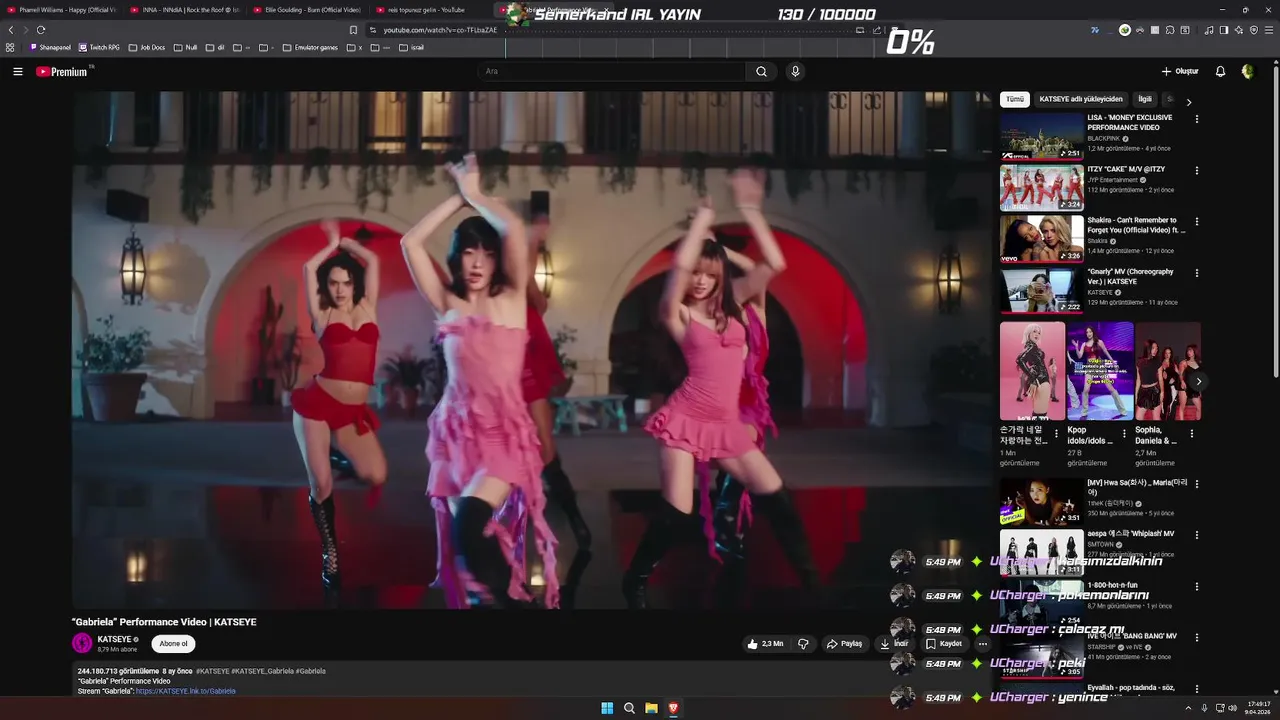The height and width of the screenshot is (720, 1280).
Task: Click the translate extension icon
Action: click(1095, 30)
